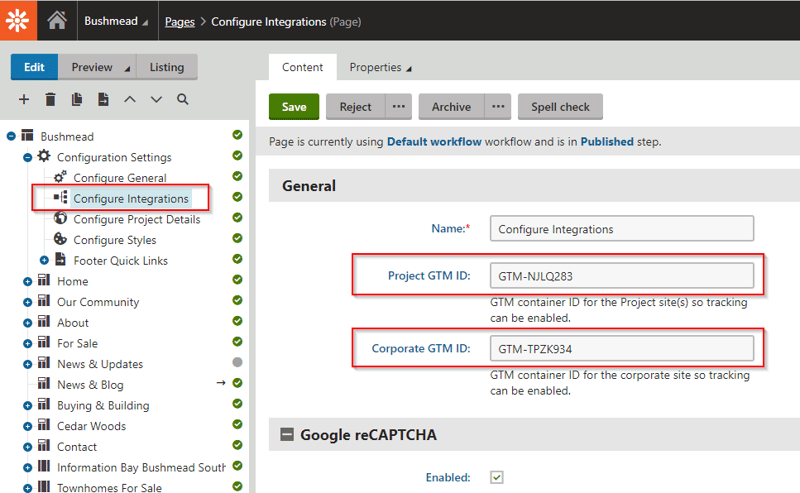Click the grey status icon for News & Updates
800x493 pixels.
tap(237, 362)
